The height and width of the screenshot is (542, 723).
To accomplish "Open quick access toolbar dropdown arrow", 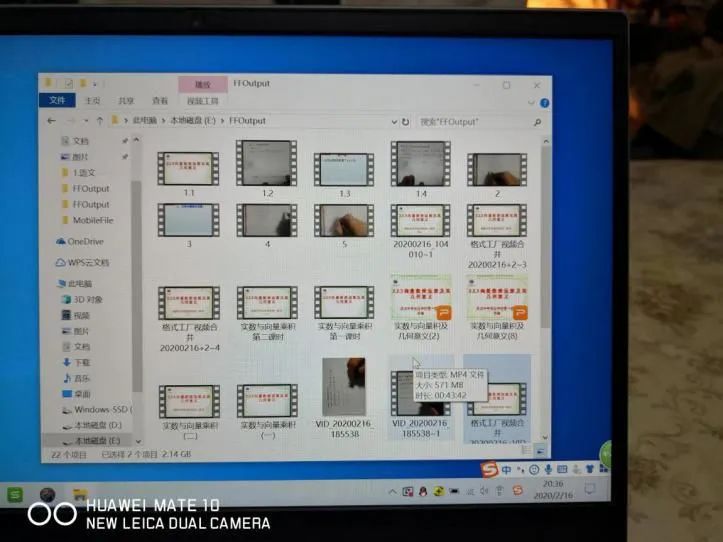I will 95,84.
